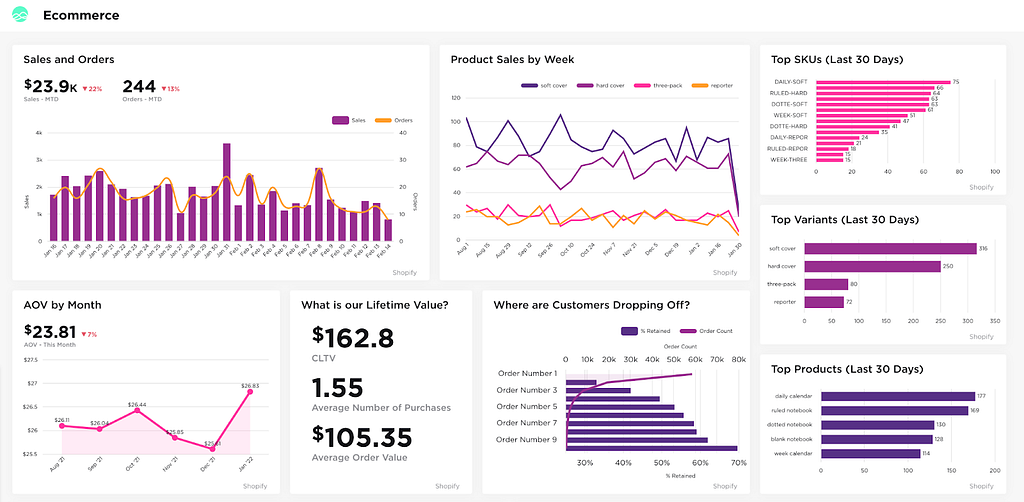Click the teal wave logo icon
The height and width of the screenshot is (502, 1024).
click(21, 15)
